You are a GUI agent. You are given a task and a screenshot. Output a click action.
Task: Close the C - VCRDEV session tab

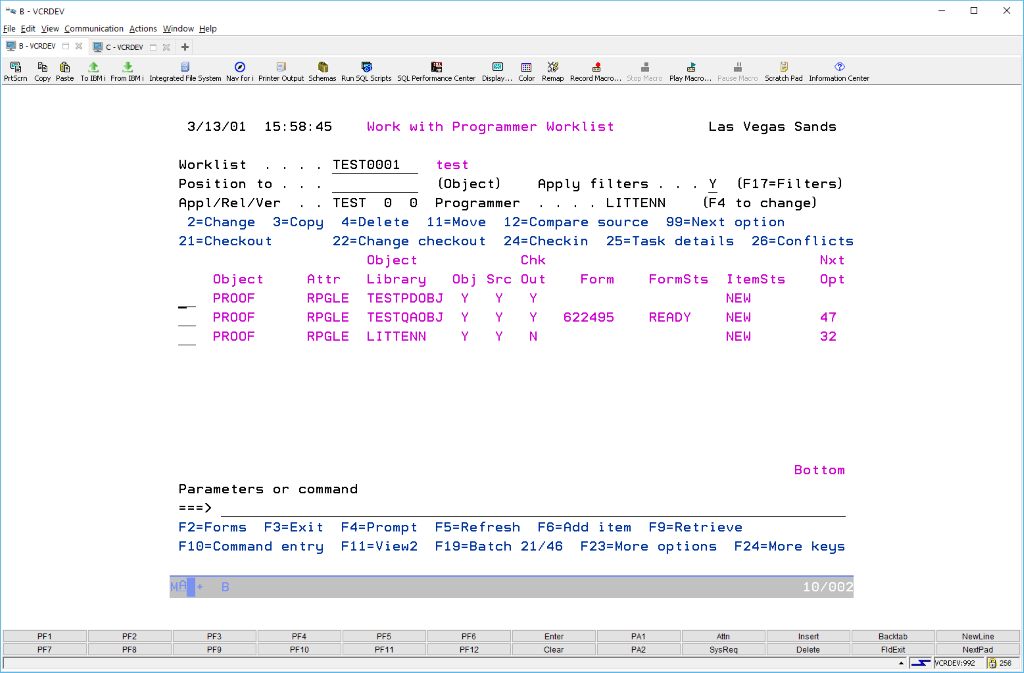(x=167, y=47)
